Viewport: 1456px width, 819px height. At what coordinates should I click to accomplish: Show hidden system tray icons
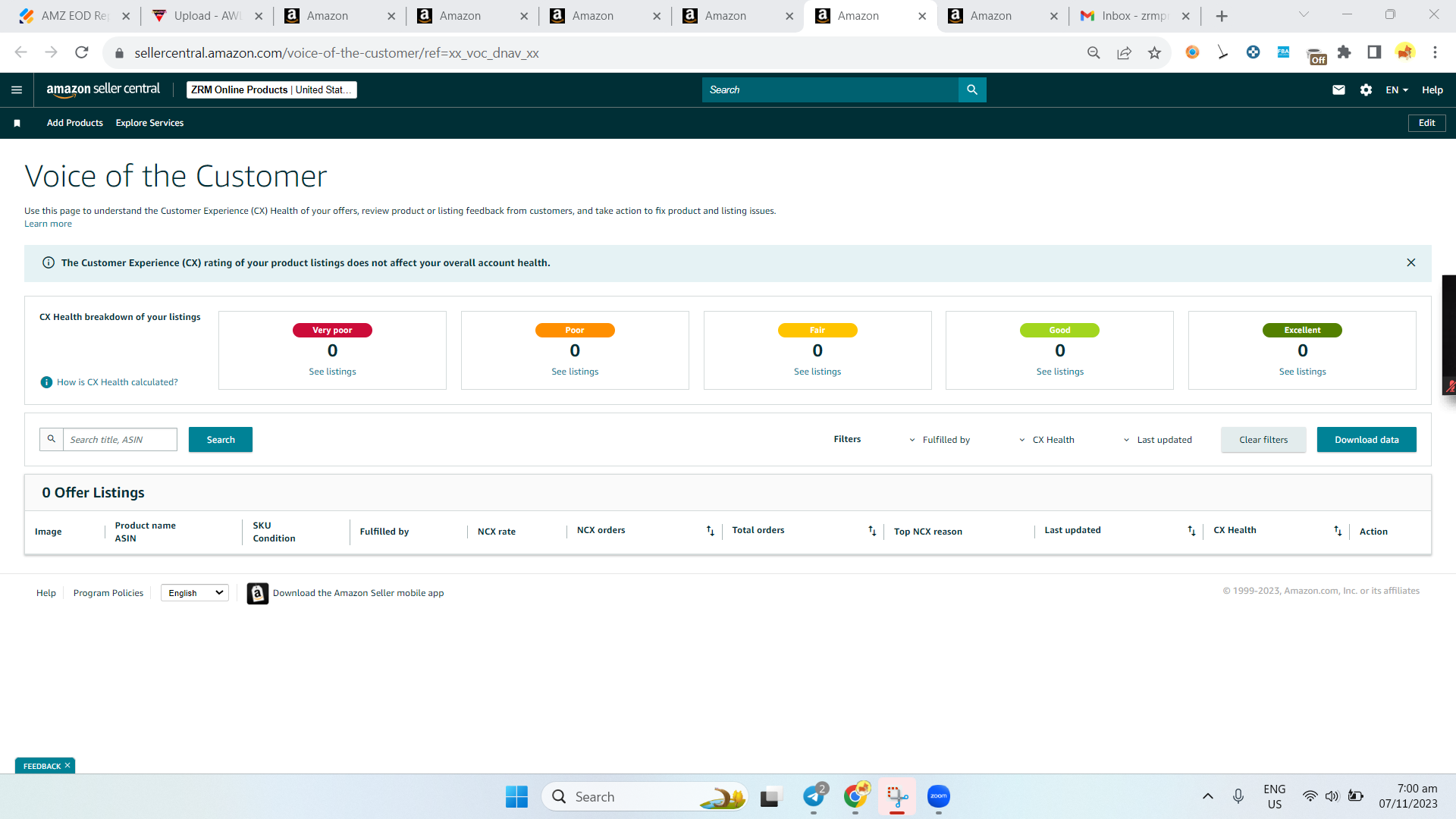pos(1208,796)
